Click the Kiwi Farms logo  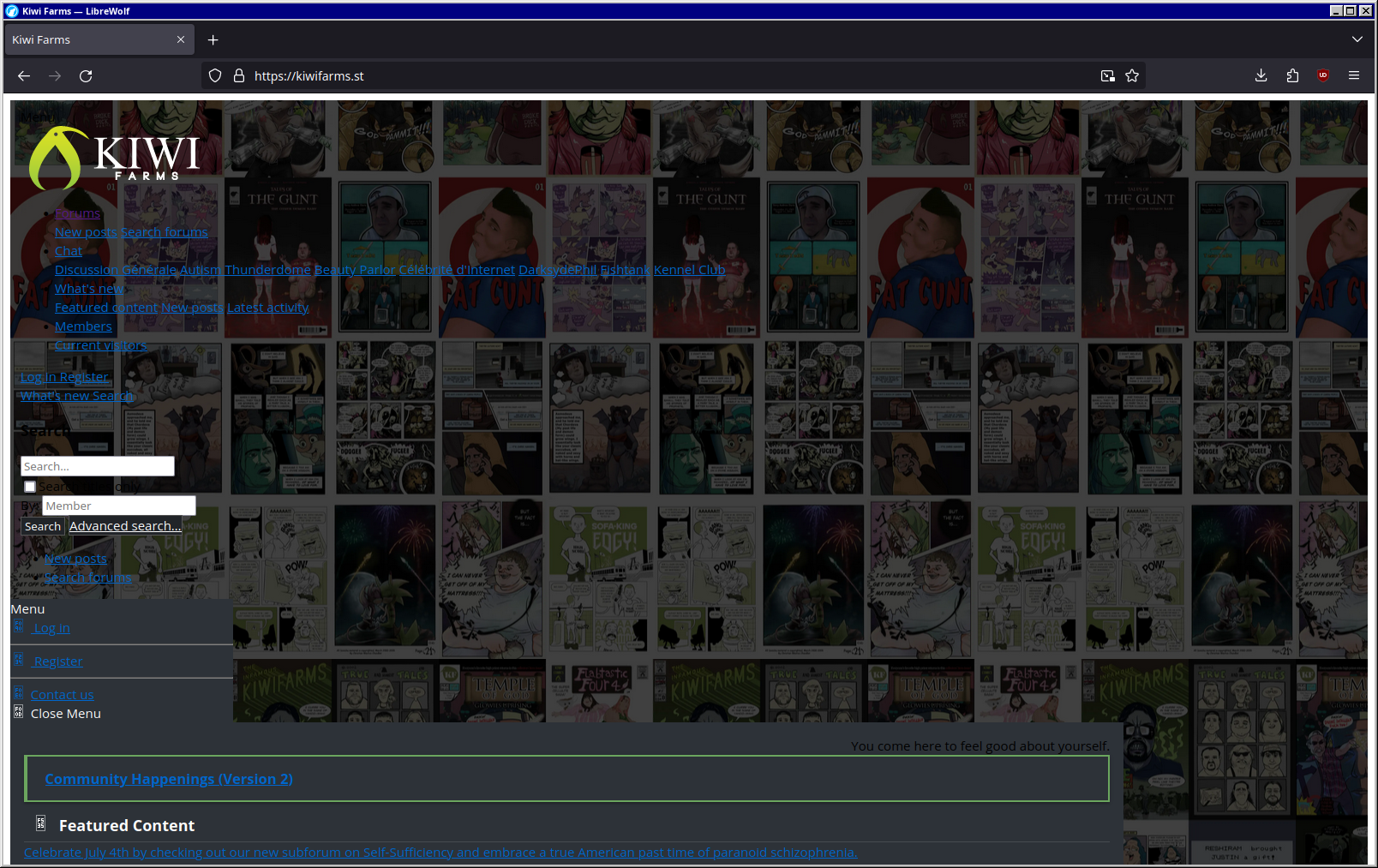click(114, 159)
